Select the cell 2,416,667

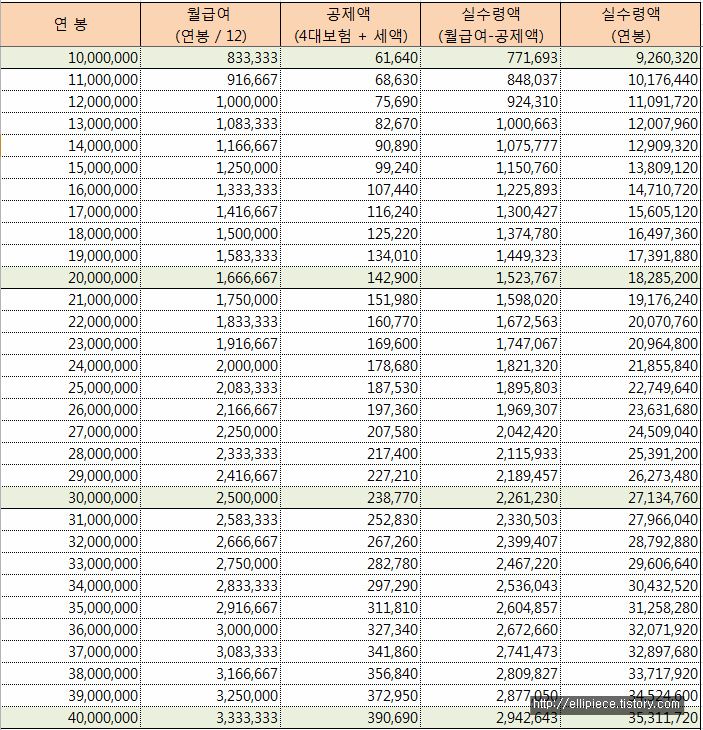point(210,476)
